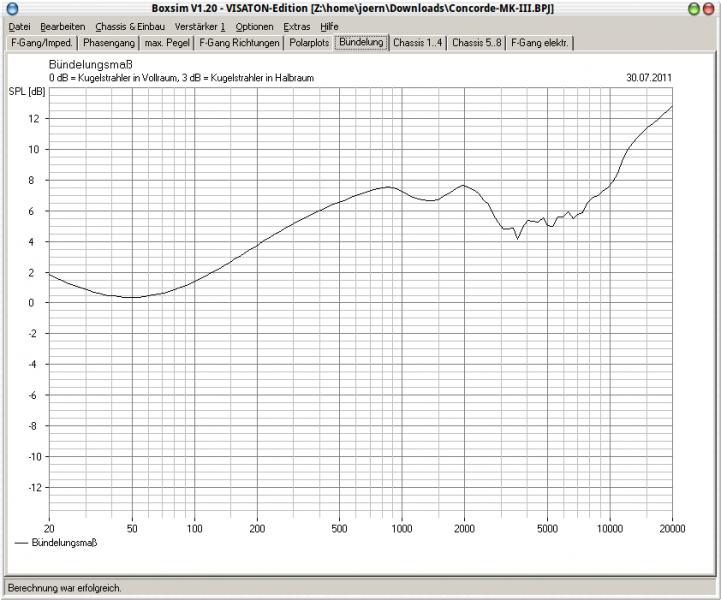Click the blue window menu icon in title bar
721x600 pixels.
click(x=12, y=8)
